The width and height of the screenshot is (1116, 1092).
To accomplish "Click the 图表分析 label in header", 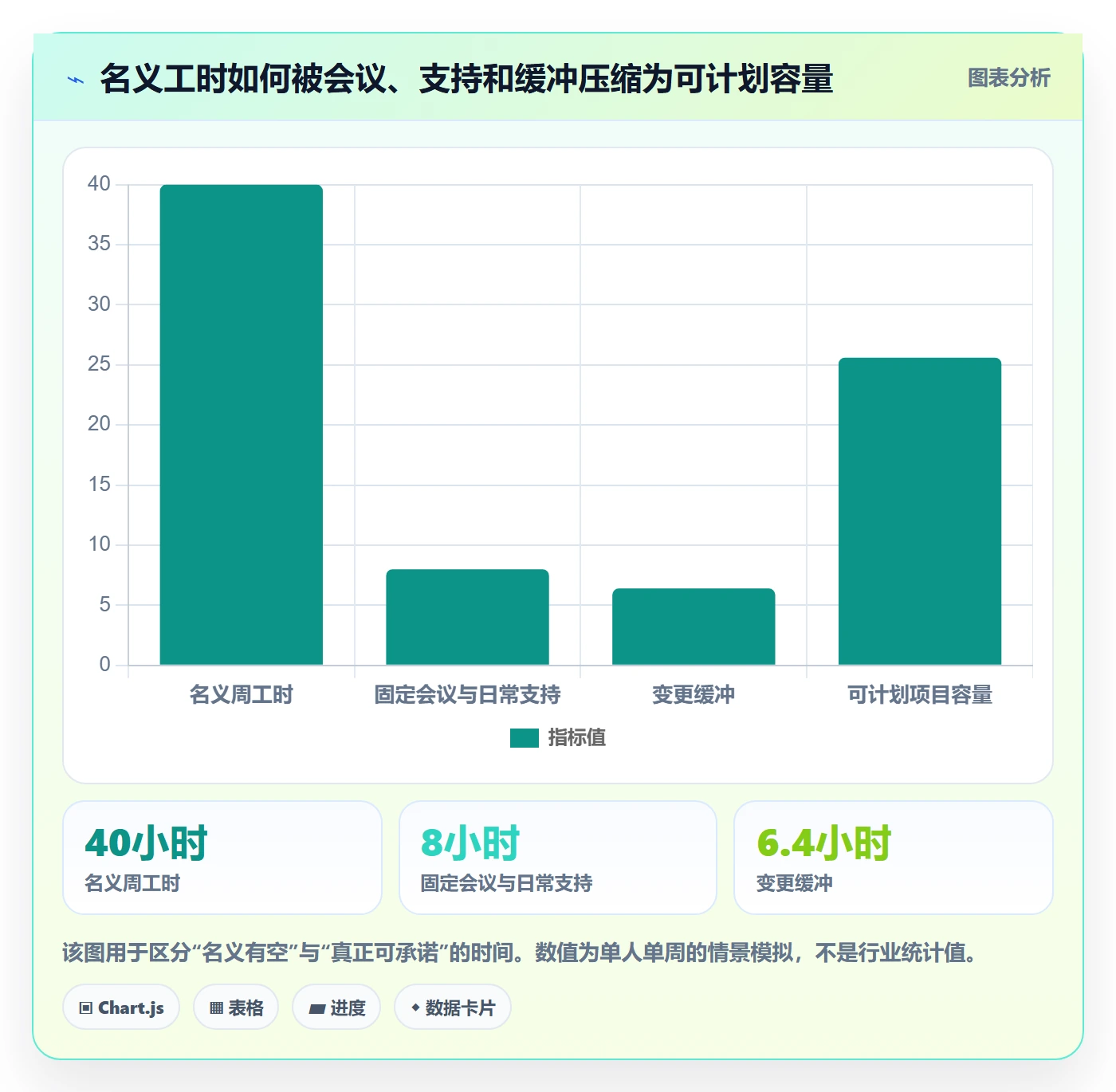I will 1008,78.
